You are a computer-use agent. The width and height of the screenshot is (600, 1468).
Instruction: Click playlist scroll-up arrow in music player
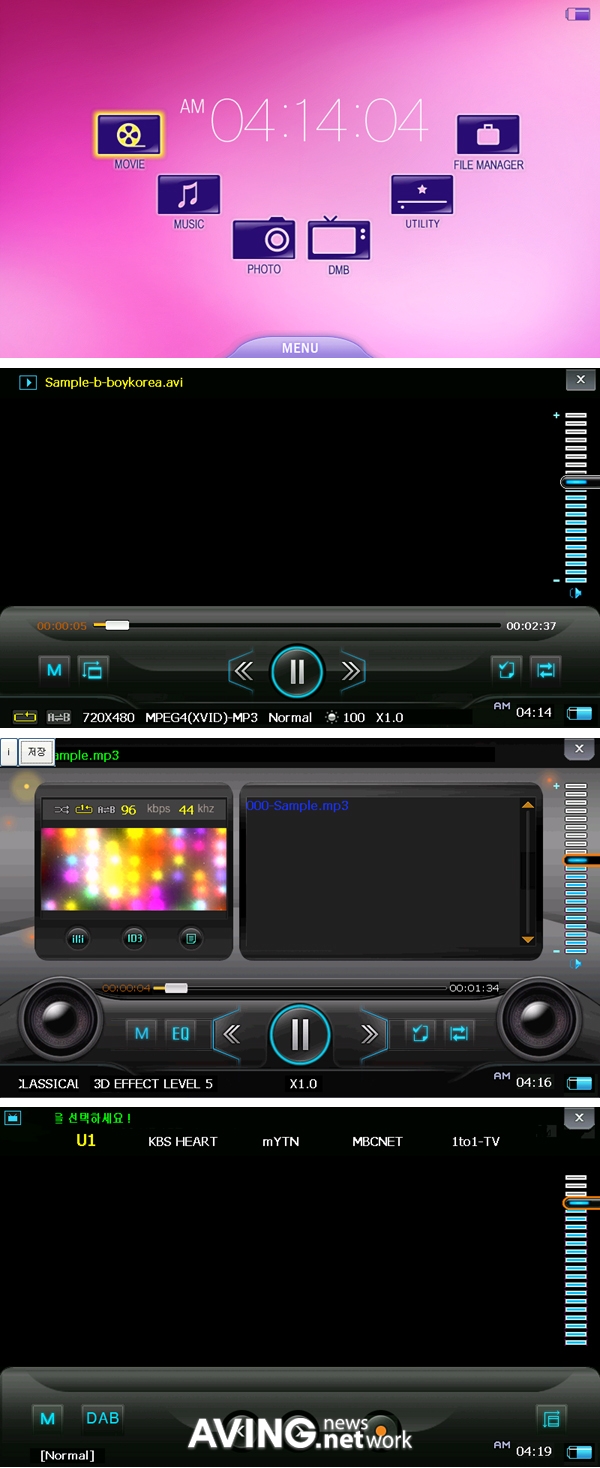(528, 804)
